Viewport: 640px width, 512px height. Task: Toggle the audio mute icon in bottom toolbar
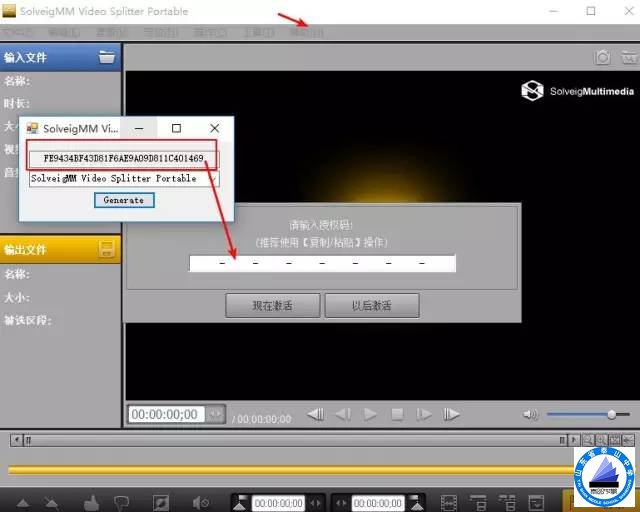[x=199, y=502]
